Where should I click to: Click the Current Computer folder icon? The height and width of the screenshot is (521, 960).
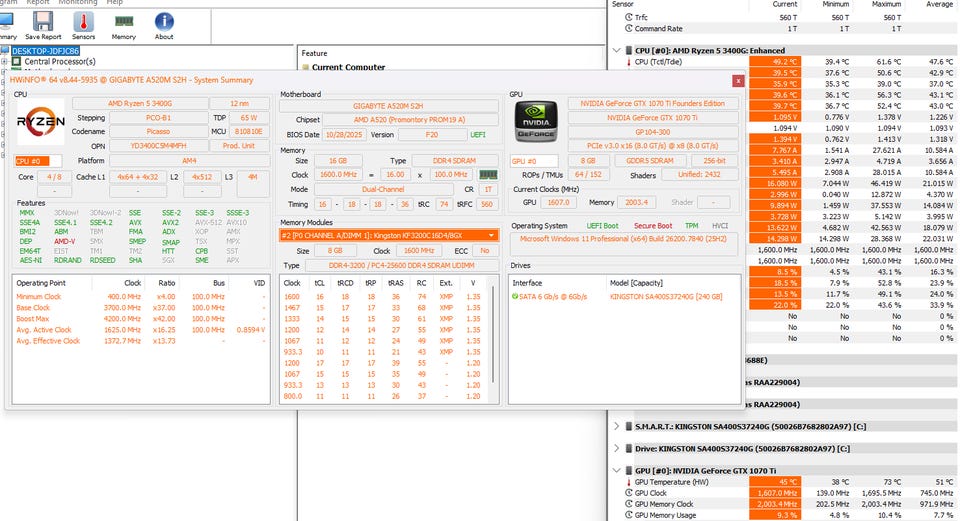click(x=305, y=67)
